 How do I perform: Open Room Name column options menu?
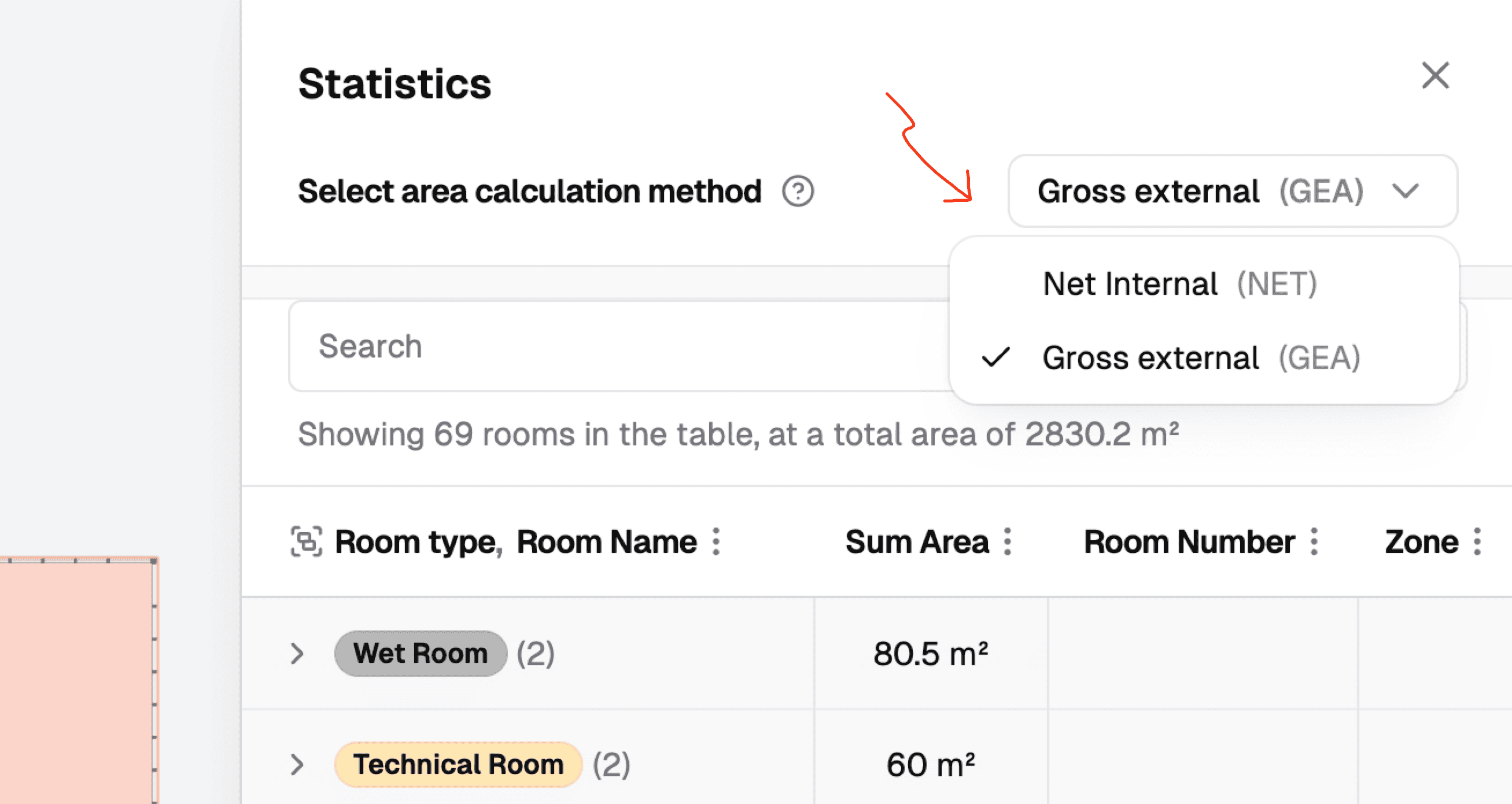click(x=716, y=541)
